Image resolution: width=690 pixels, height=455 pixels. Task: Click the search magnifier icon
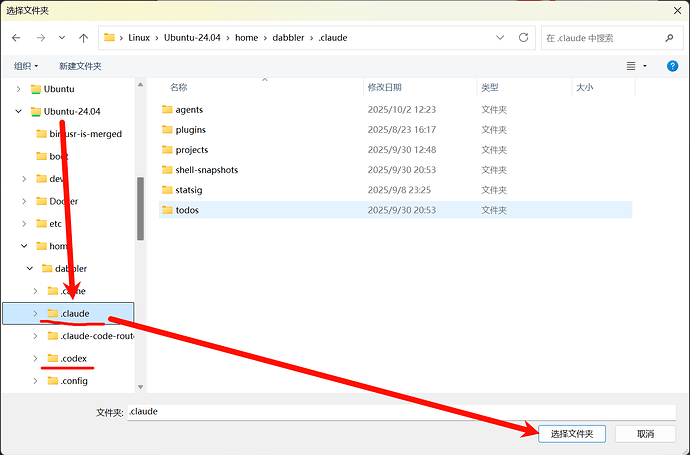point(669,38)
